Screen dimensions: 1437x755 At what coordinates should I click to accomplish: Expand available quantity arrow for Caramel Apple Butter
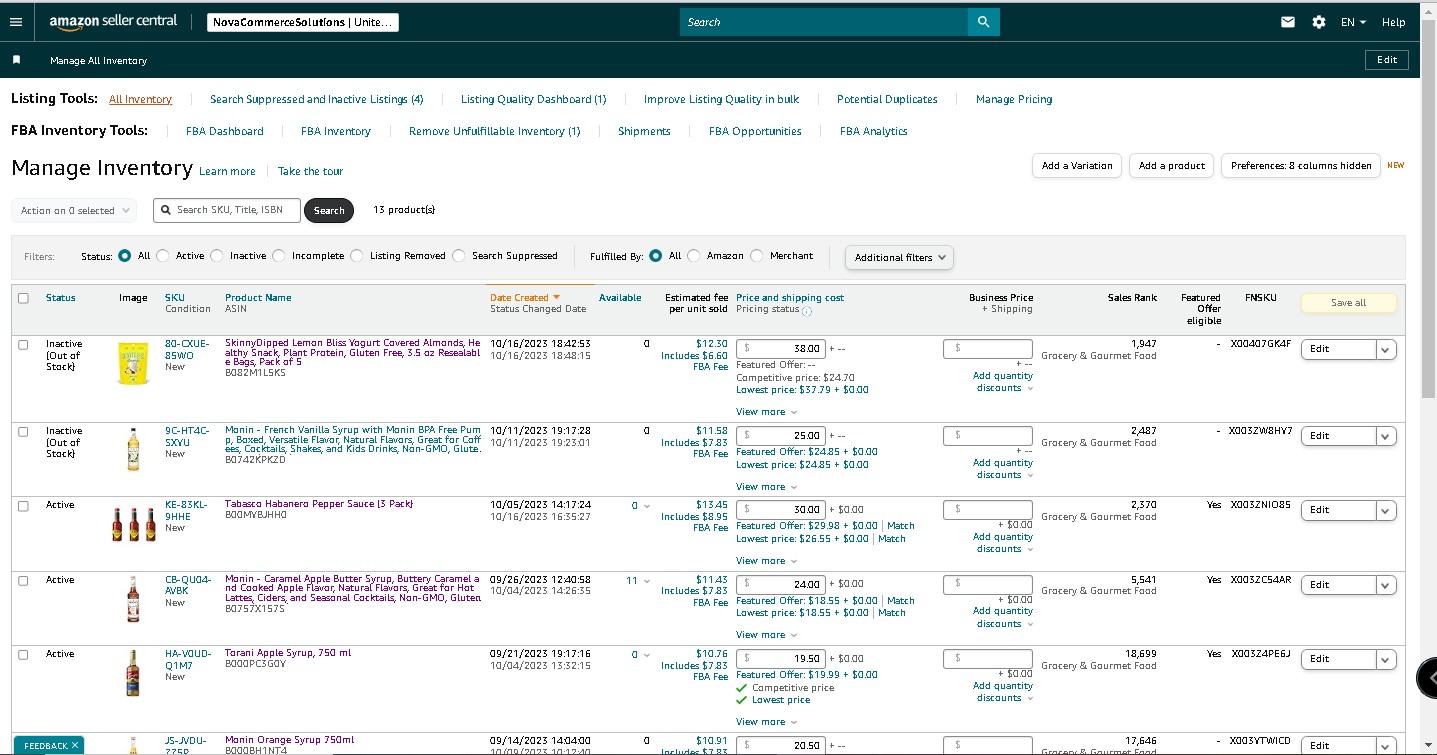coord(646,581)
